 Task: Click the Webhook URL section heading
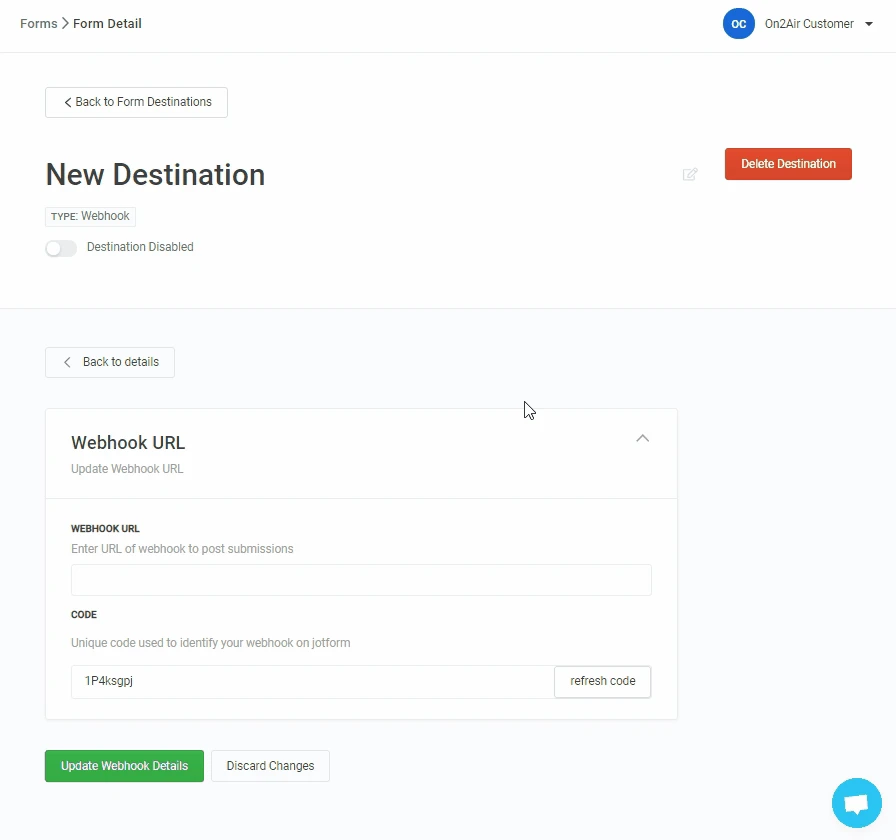point(128,443)
